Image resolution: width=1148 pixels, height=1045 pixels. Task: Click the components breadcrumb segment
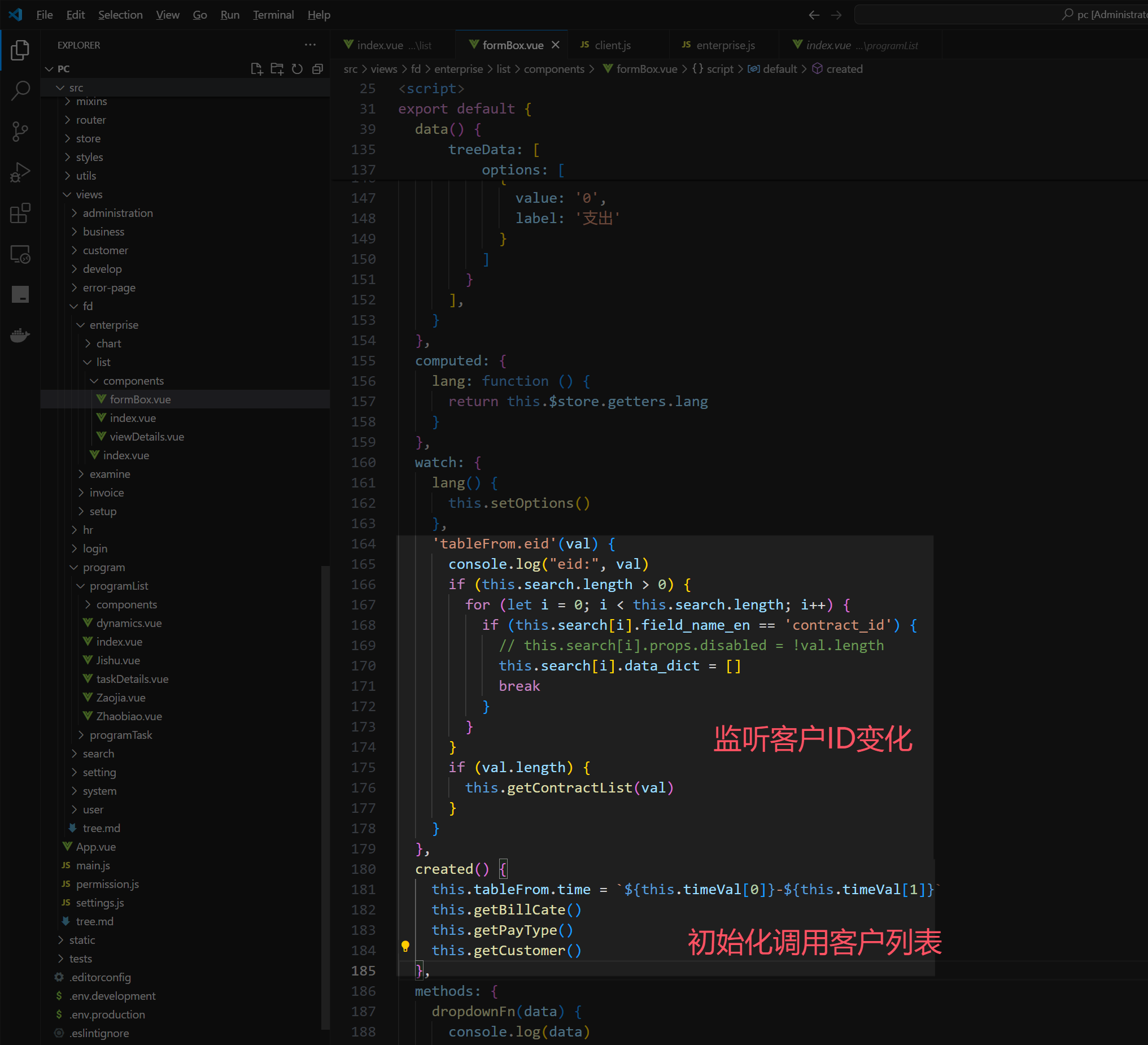[x=554, y=69]
